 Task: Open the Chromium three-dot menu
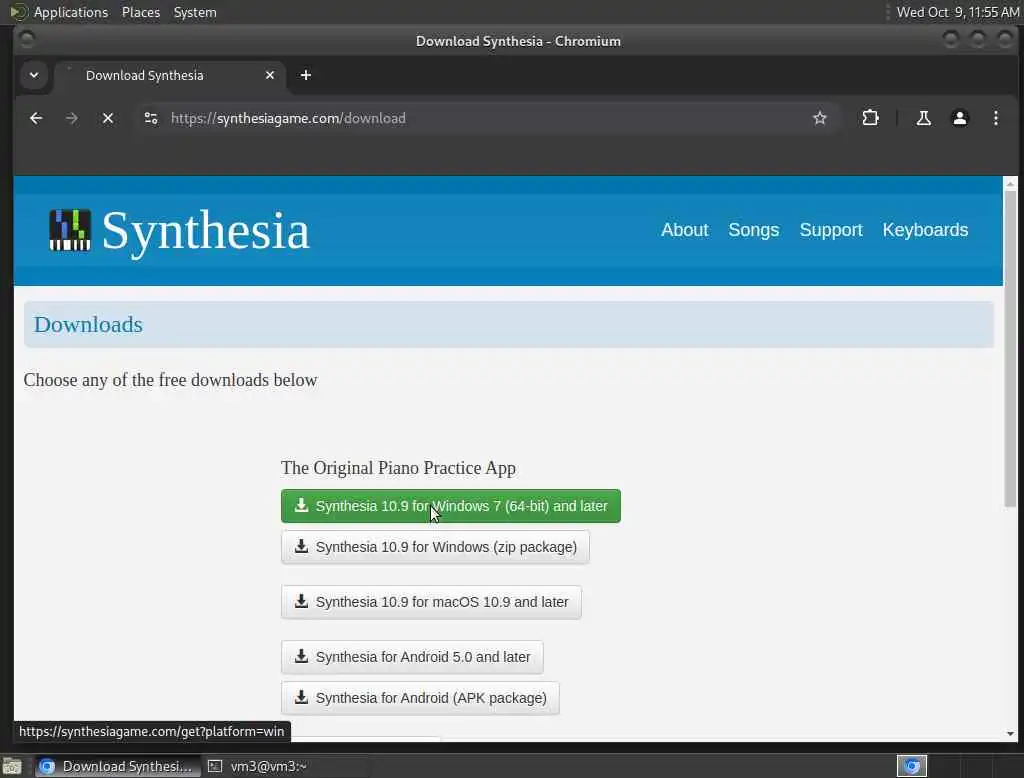pos(995,118)
